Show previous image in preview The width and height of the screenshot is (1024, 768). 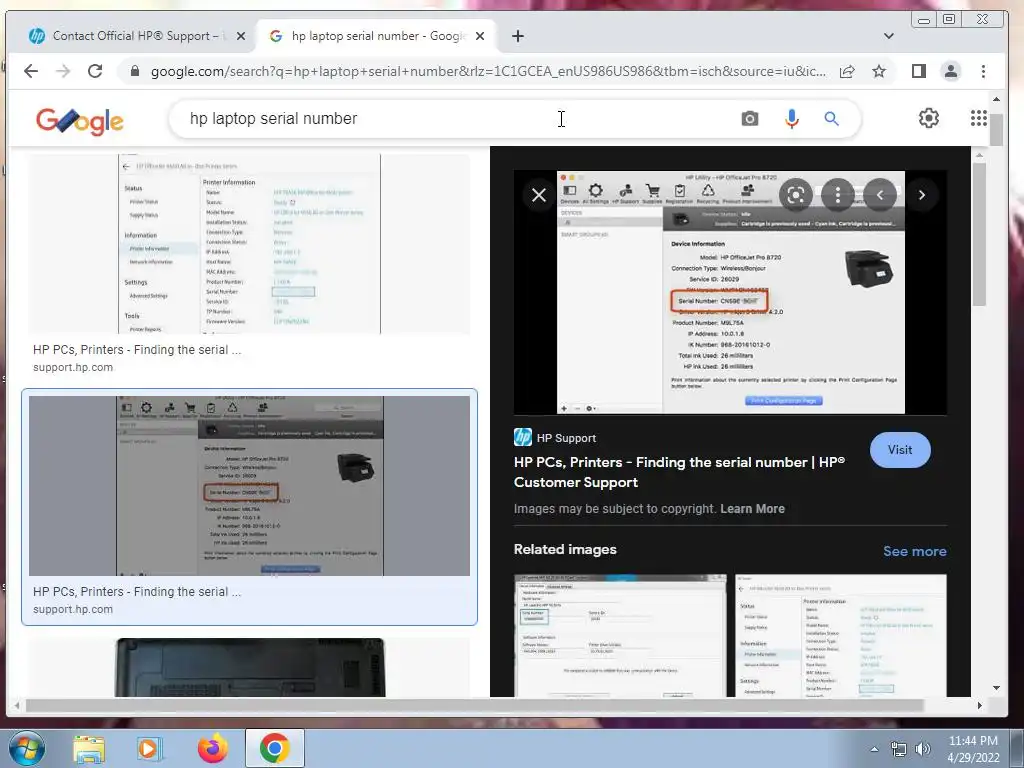(880, 195)
